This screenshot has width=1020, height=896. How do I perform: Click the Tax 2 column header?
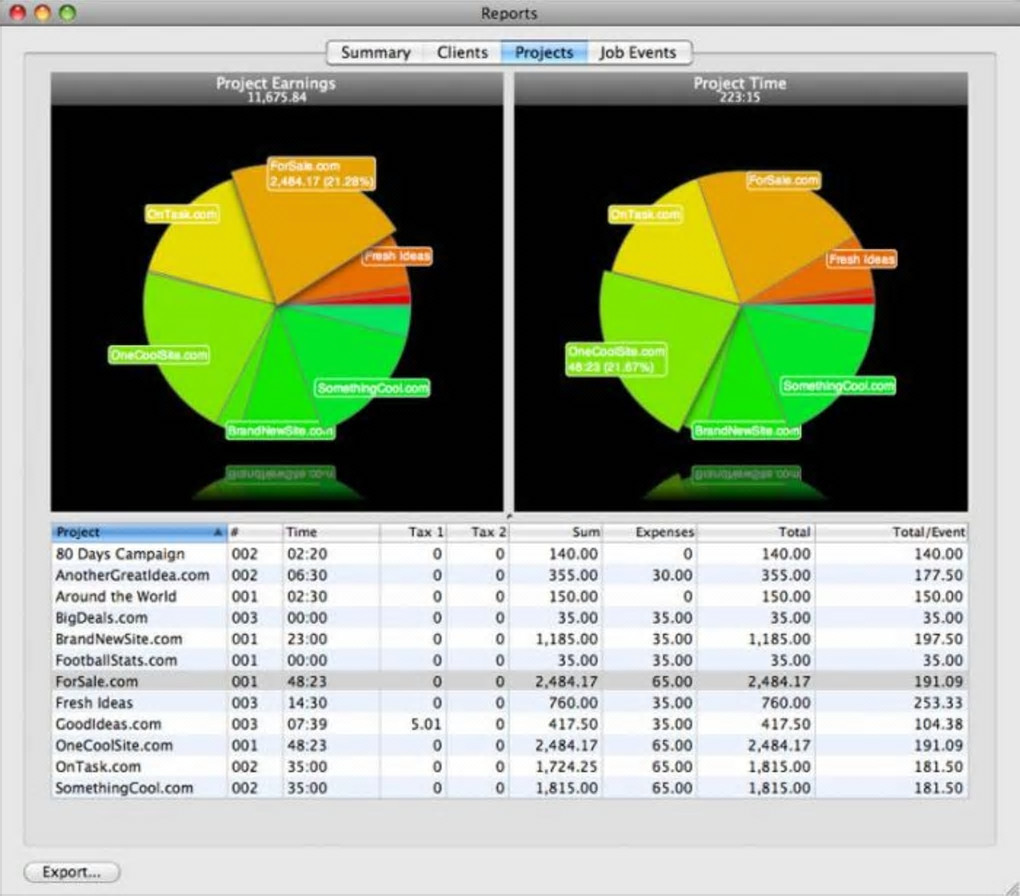pos(478,532)
